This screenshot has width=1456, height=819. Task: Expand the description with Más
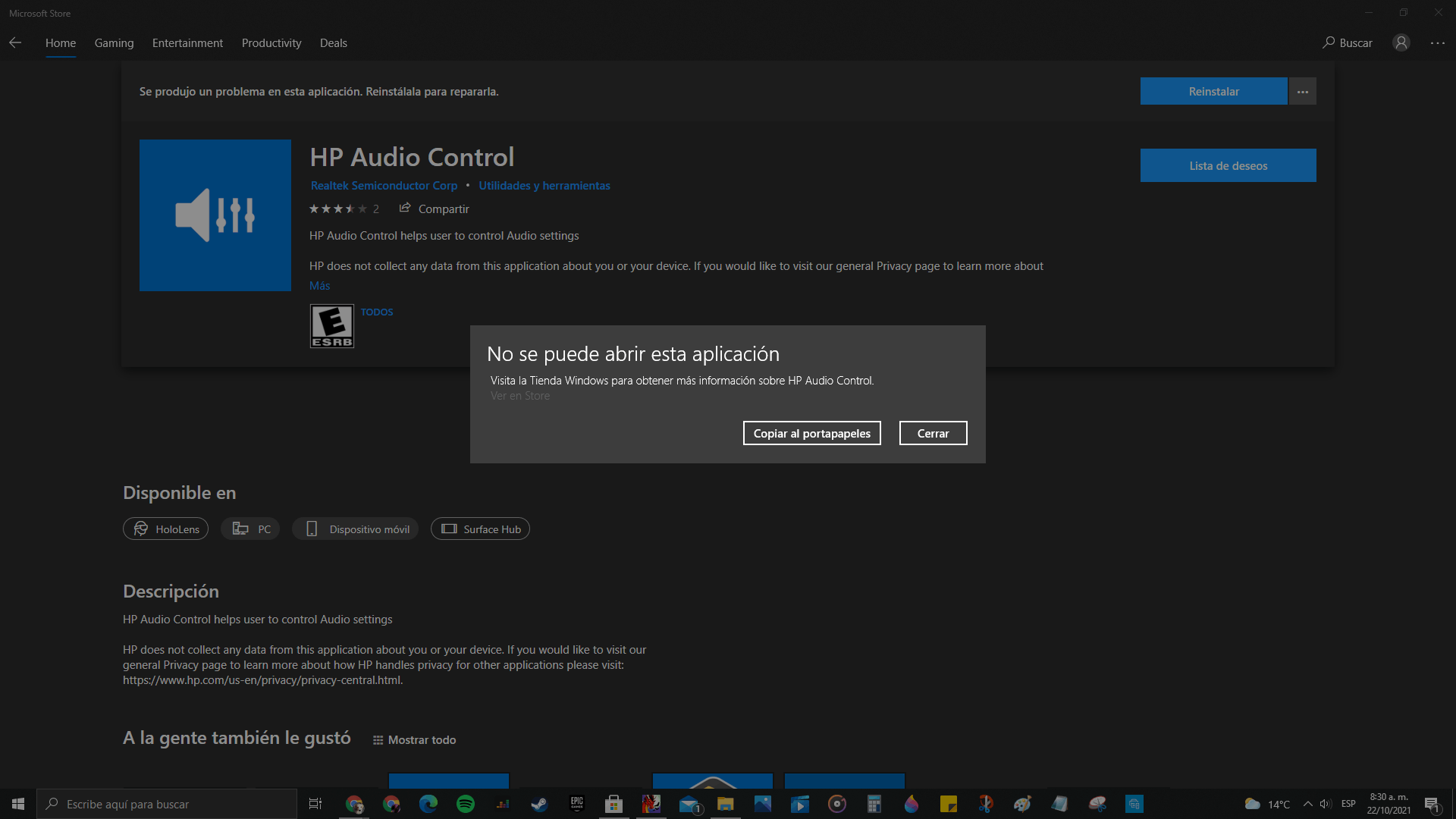pyautogui.click(x=319, y=285)
